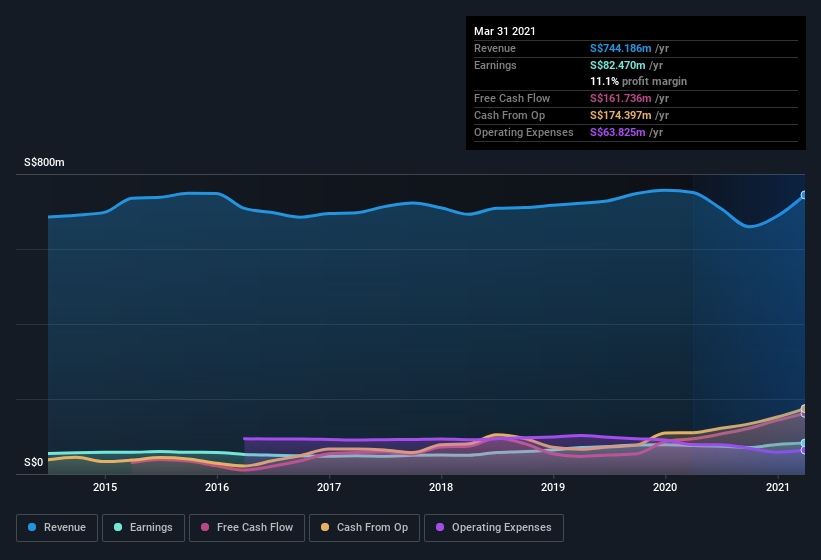Click the 11.1% profit margin text
This screenshot has height=560, width=821.
[x=638, y=81]
